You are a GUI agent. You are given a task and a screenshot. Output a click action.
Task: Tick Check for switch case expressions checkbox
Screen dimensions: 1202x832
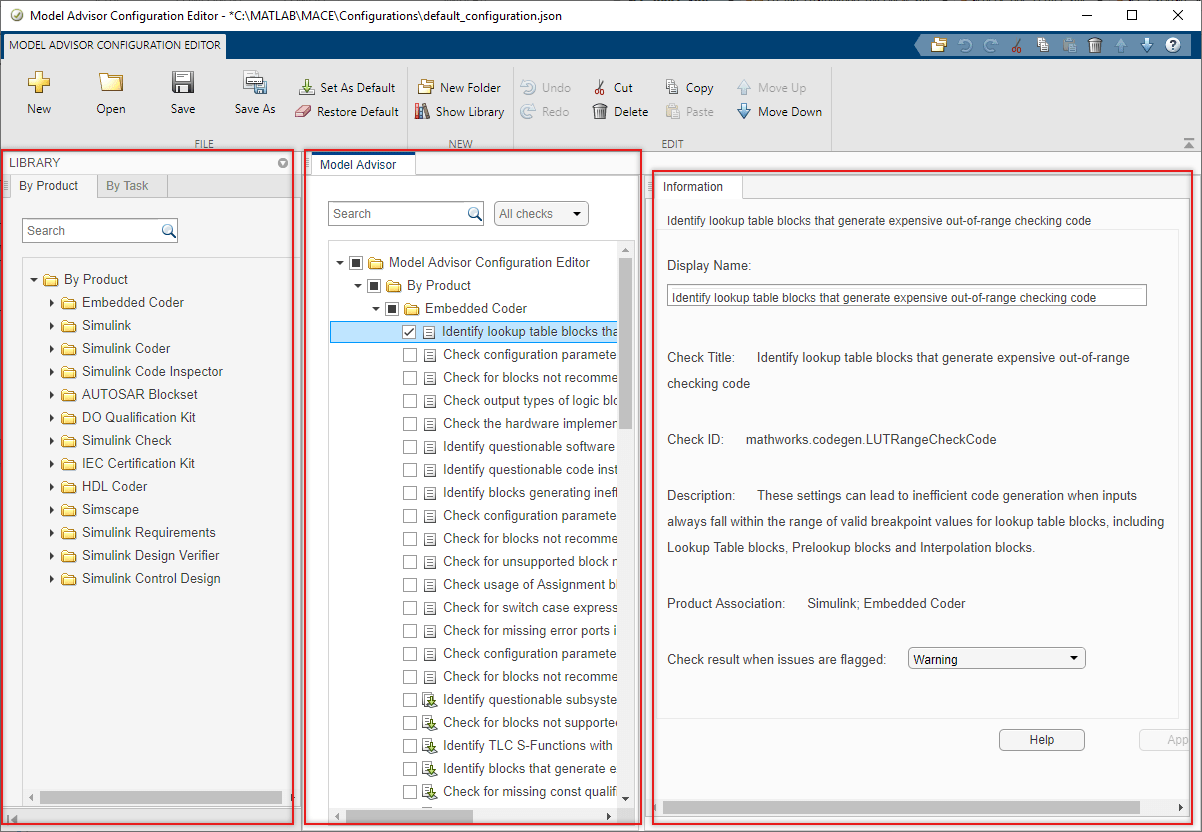click(410, 608)
